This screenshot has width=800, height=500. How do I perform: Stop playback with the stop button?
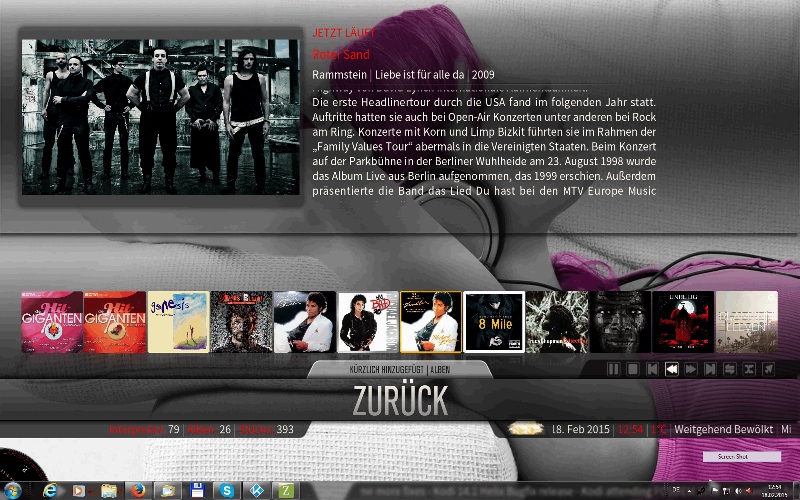[633, 369]
